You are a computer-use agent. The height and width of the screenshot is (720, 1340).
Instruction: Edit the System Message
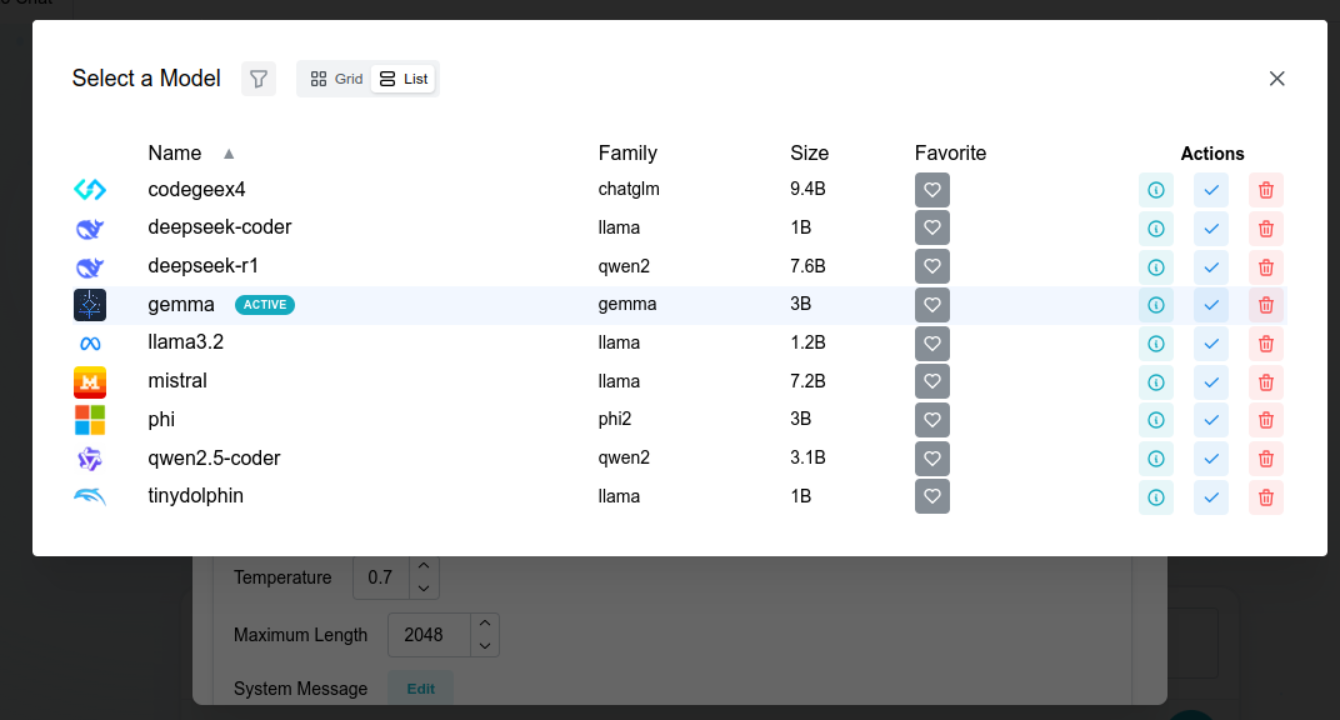[420, 689]
